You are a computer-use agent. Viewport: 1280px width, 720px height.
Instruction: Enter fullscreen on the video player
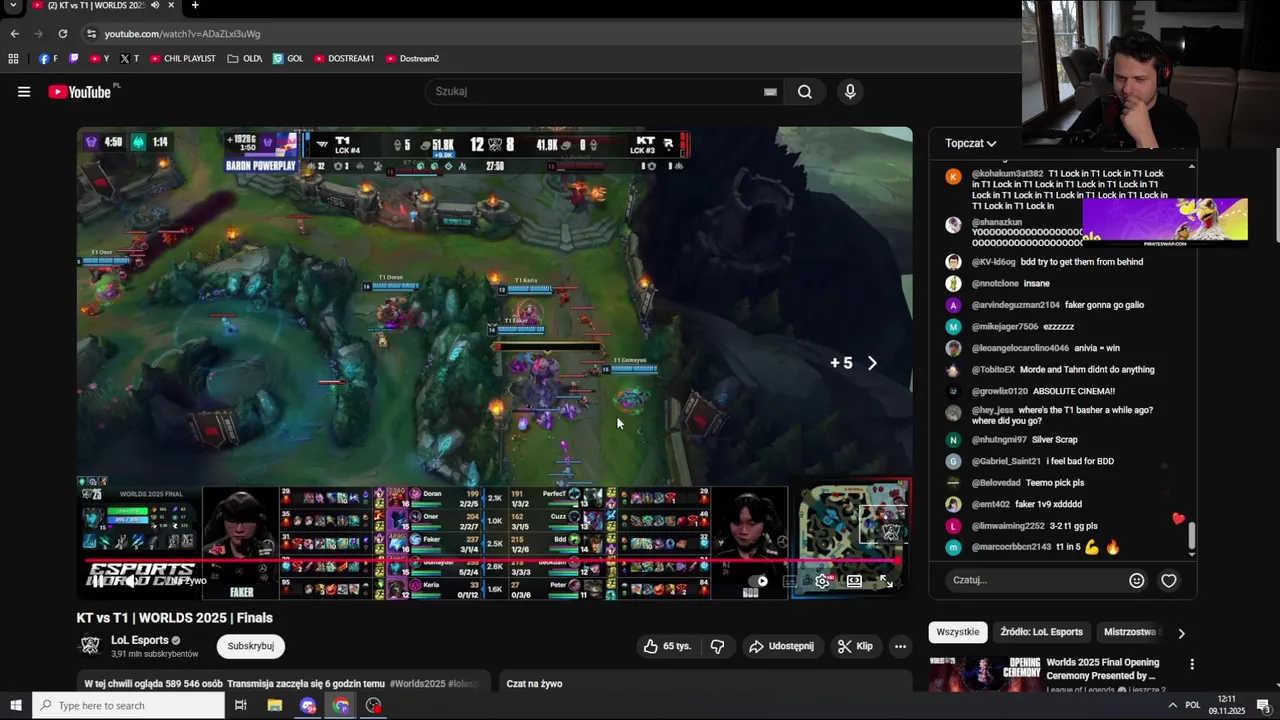(x=886, y=581)
